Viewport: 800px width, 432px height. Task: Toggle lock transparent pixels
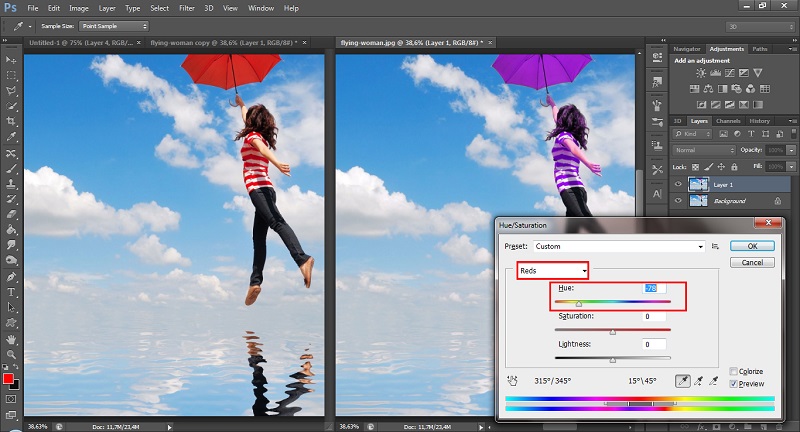point(695,167)
